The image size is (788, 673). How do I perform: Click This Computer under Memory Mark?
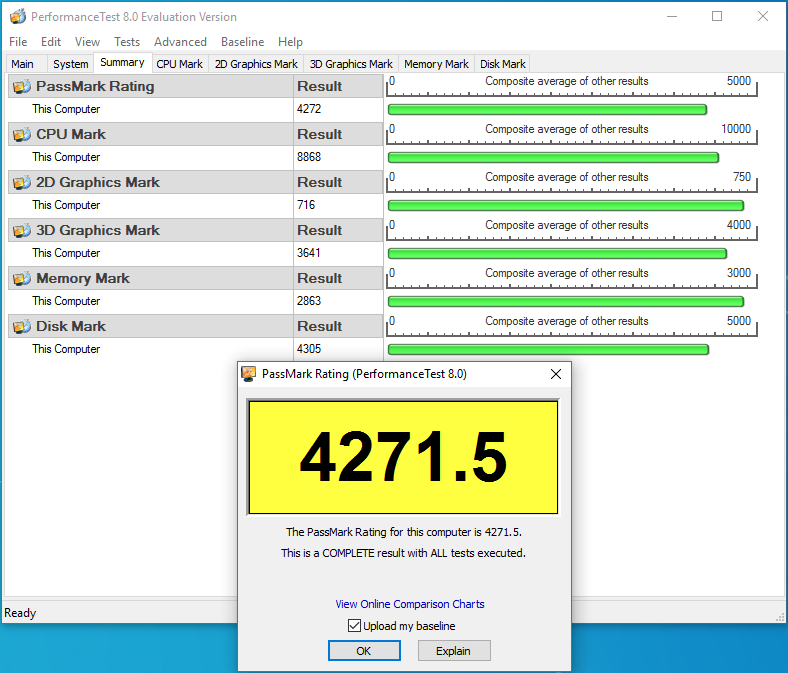click(66, 301)
